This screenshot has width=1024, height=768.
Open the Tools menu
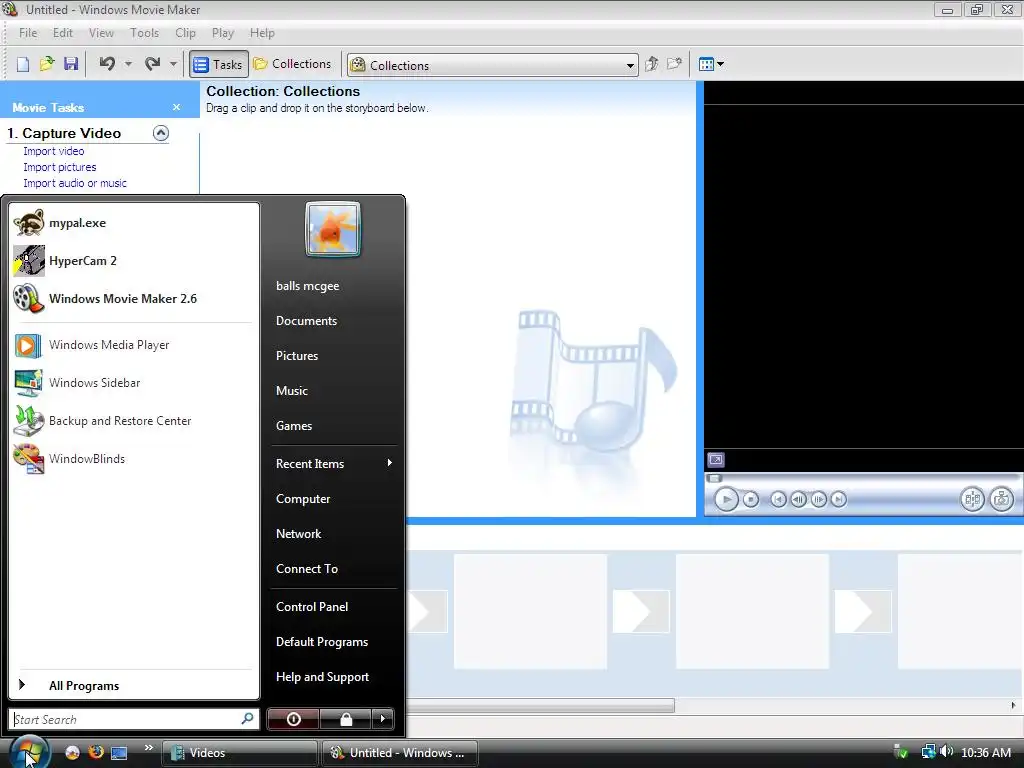[x=144, y=33]
